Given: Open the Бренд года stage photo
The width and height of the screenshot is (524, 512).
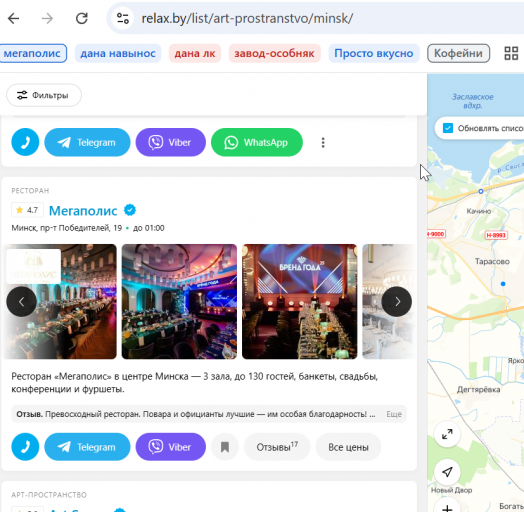Looking at the screenshot, I should (x=299, y=301).
